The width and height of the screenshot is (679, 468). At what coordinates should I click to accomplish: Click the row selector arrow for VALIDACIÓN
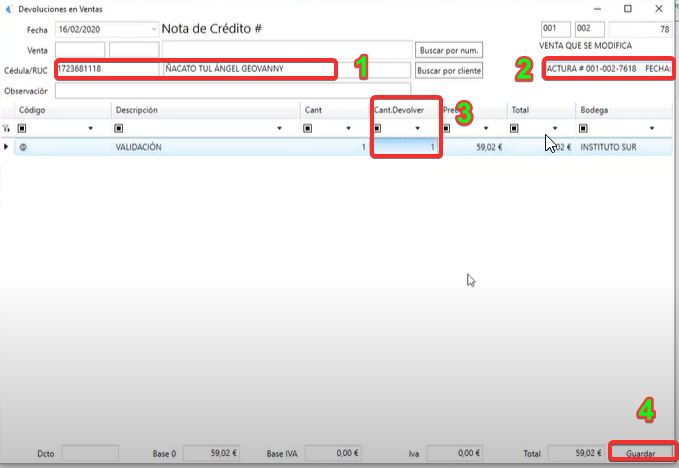[x=7, y=147]
